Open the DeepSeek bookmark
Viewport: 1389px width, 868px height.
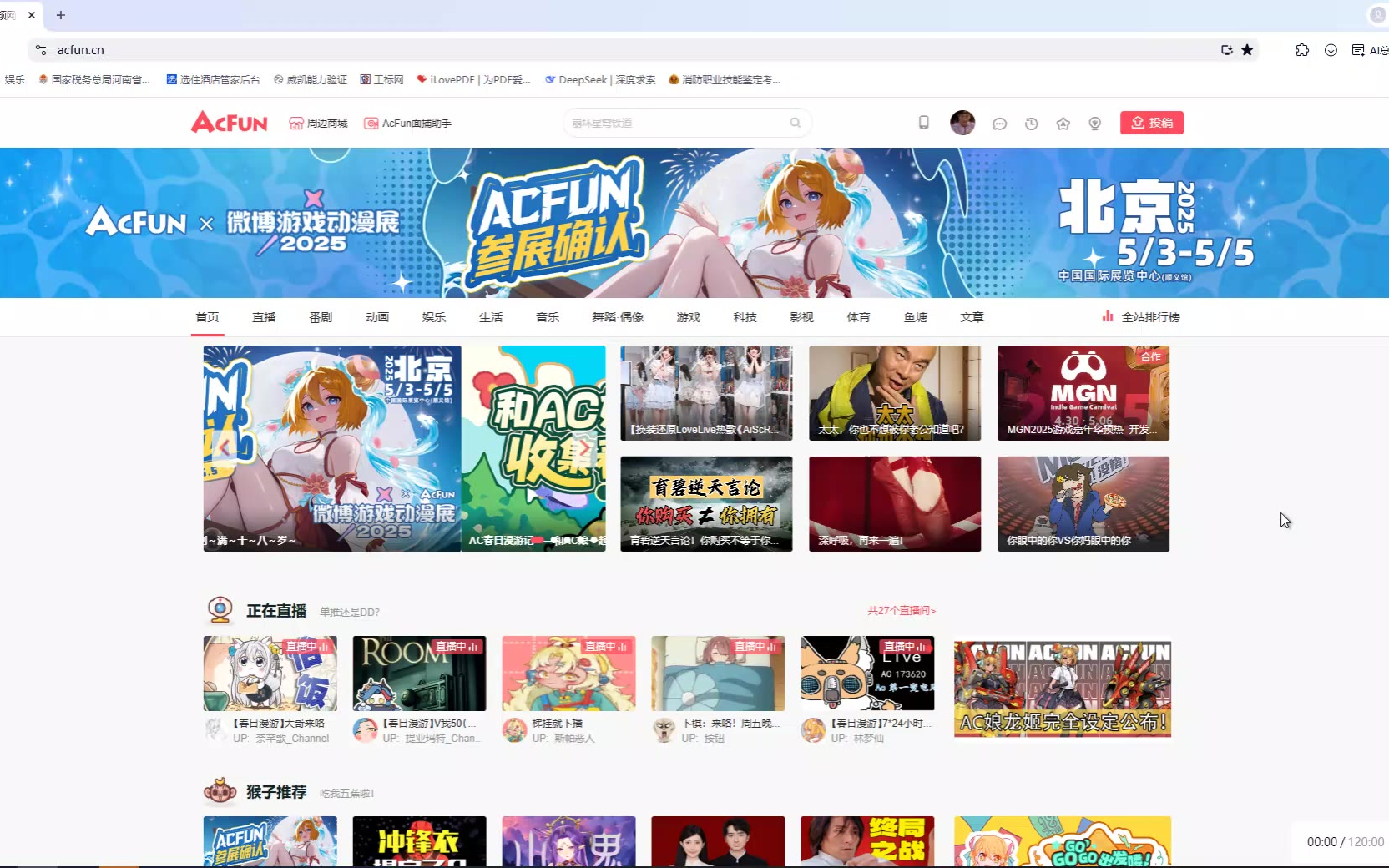[x=600, y=80]
